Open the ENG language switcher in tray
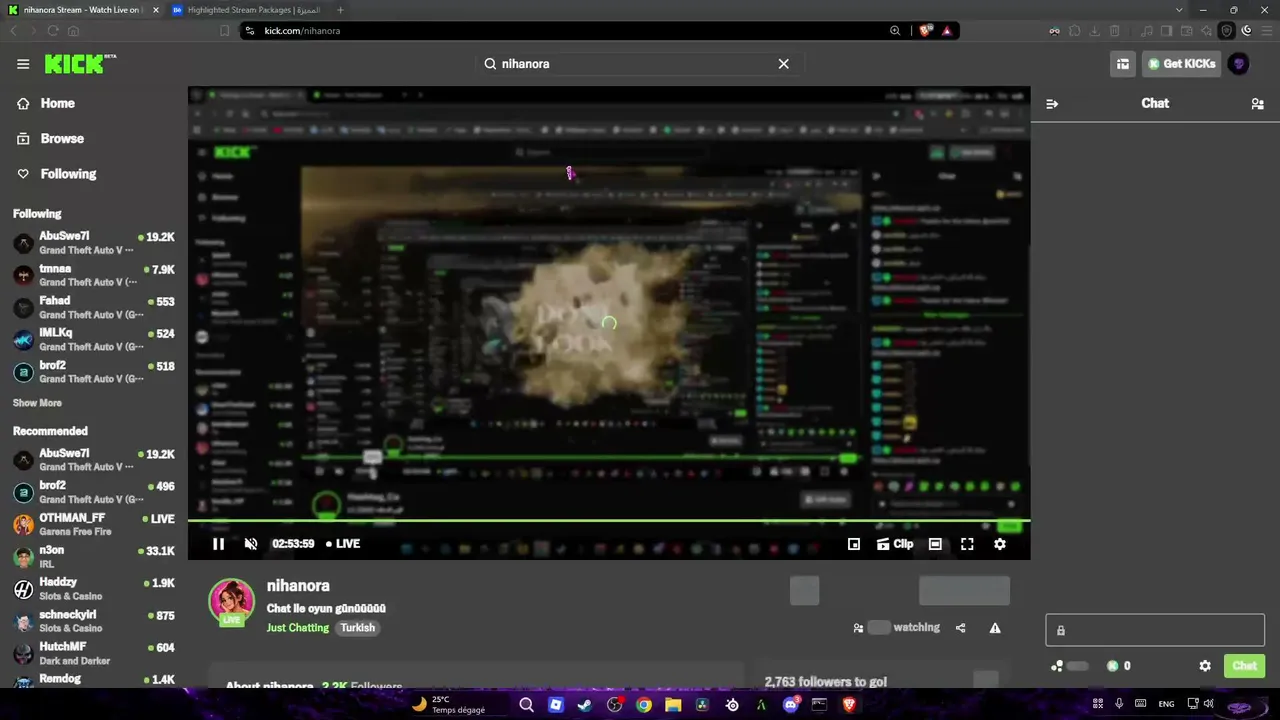The width and height of the screenshot is (1280, 720). pos(1166,704)
